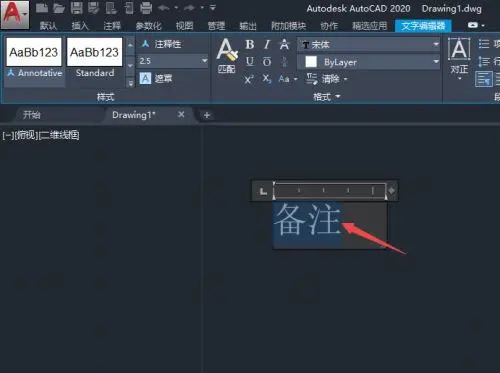Toggle Bold formatting
The height and width of the screenshot is (373, 500).
click(x=250, y=44)
